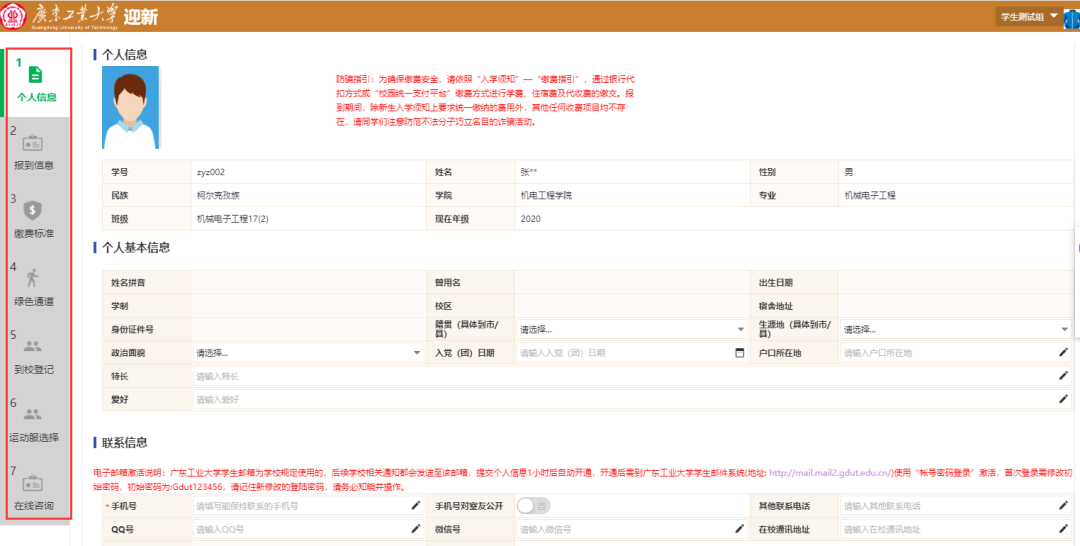Click the 其他联系电话 input field

(x=956, y=505)
